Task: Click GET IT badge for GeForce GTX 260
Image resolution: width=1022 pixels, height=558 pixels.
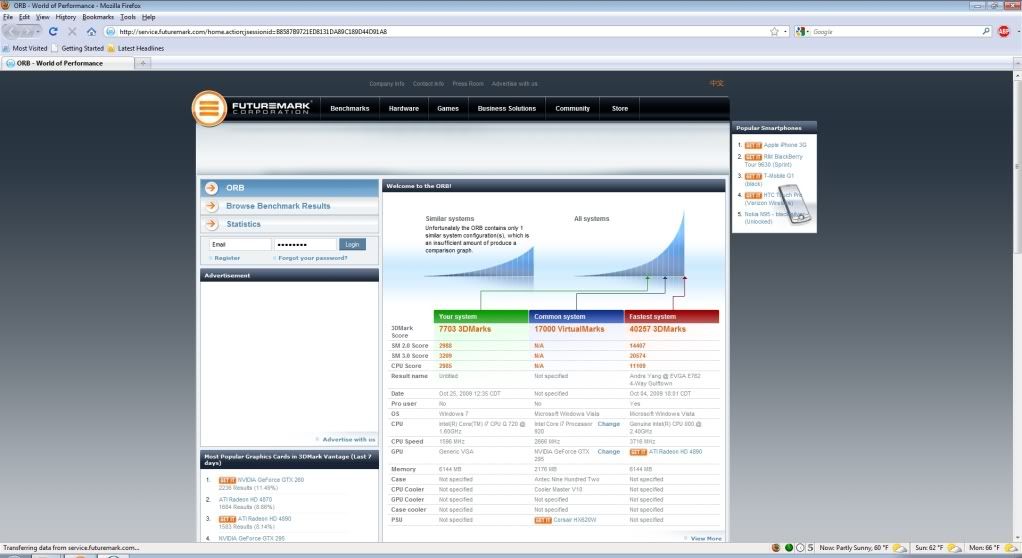Action: pyautogui.click(x=227, y=480)
